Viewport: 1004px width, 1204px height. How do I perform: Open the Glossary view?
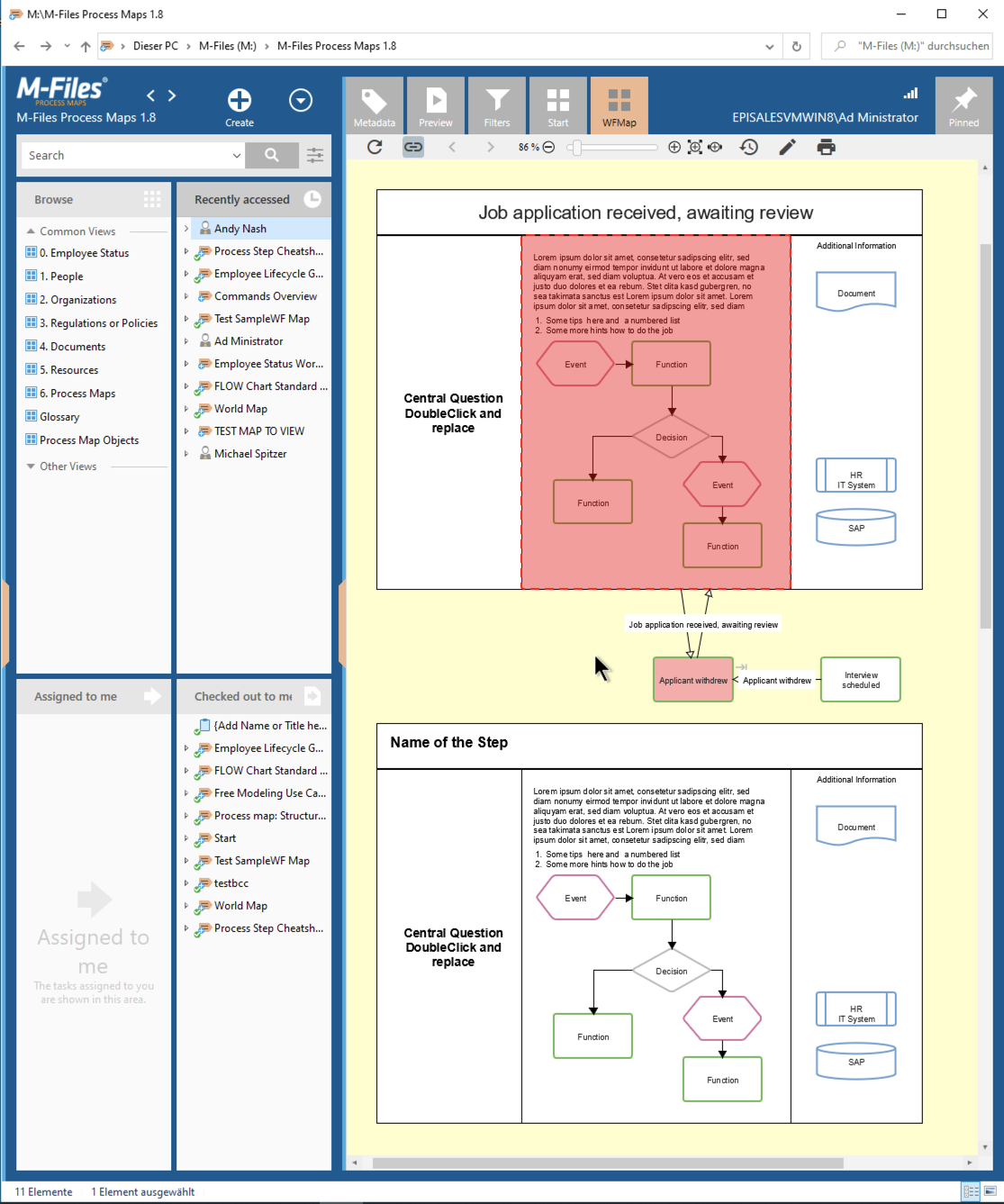(59, 417)
